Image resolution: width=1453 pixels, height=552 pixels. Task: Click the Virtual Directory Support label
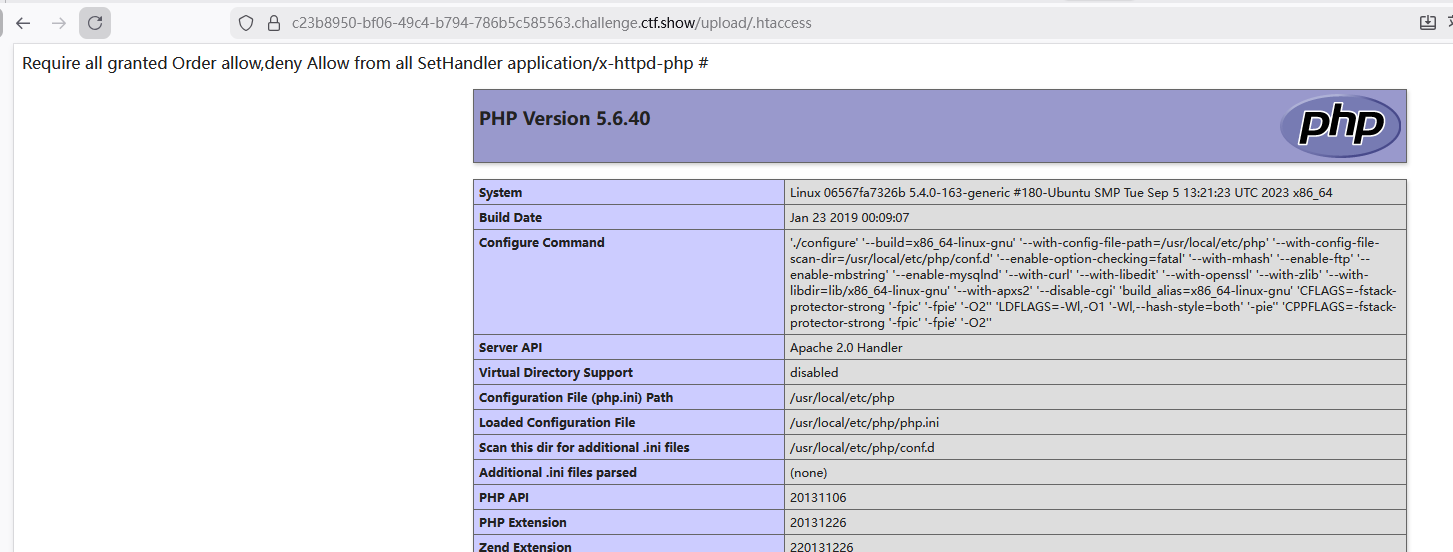[555, 373]
